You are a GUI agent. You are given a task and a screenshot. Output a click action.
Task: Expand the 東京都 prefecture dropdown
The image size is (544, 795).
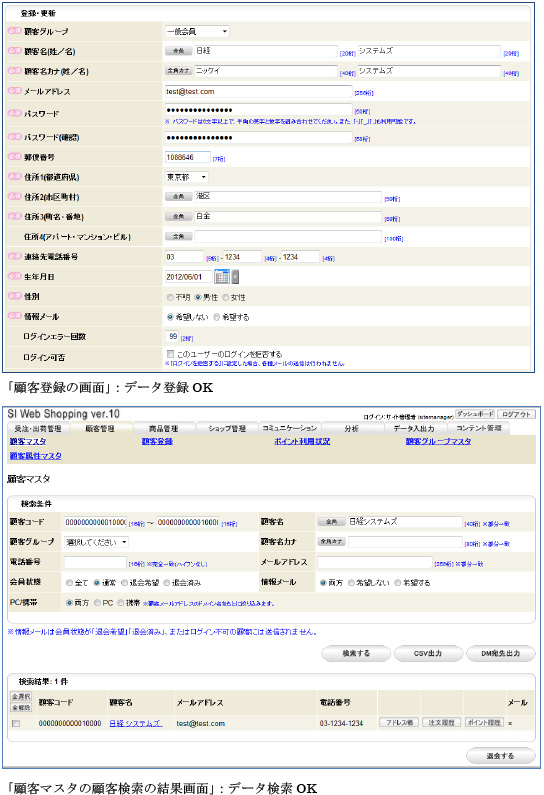click(187, 177)
